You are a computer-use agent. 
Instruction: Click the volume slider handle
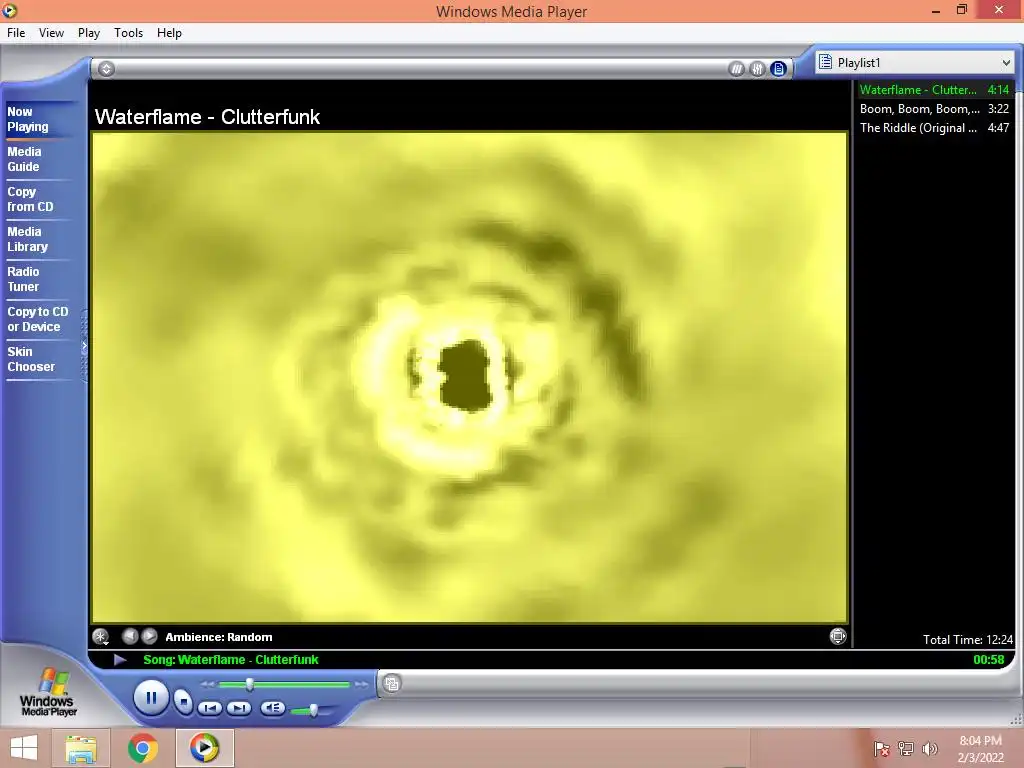click(x=313, y=710)
